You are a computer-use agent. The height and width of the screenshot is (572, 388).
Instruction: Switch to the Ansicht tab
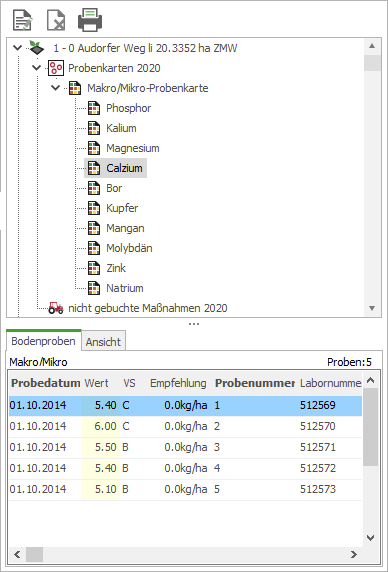103,342
